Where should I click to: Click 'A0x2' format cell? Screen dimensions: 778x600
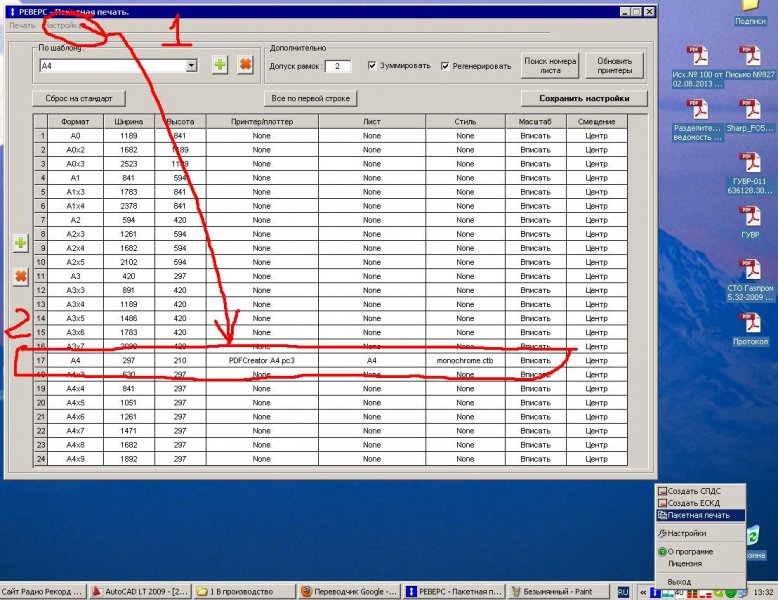pyautogui.click(x=75, y=150)
